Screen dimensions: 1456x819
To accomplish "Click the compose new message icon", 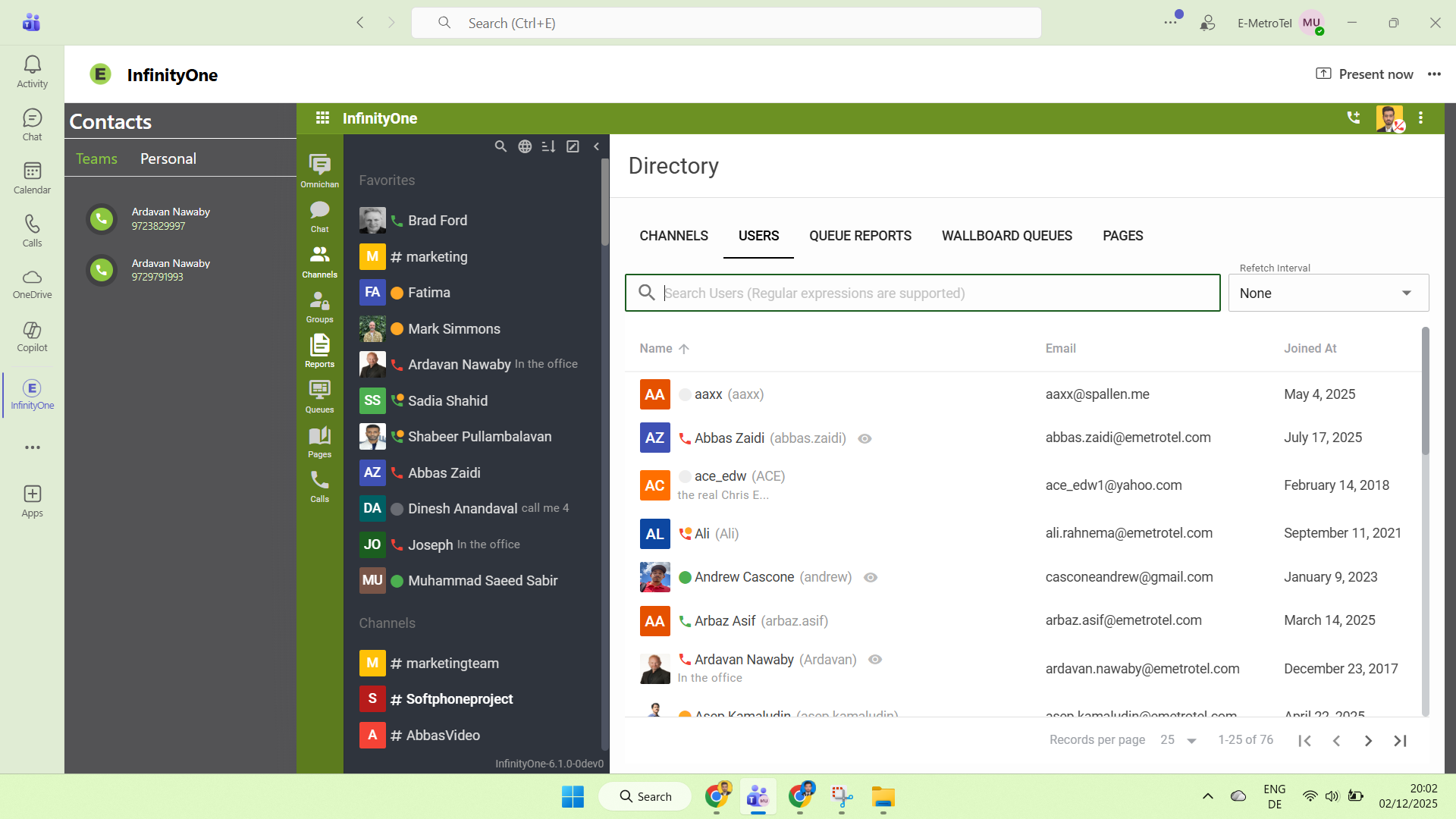I will [x=573, y=146].
